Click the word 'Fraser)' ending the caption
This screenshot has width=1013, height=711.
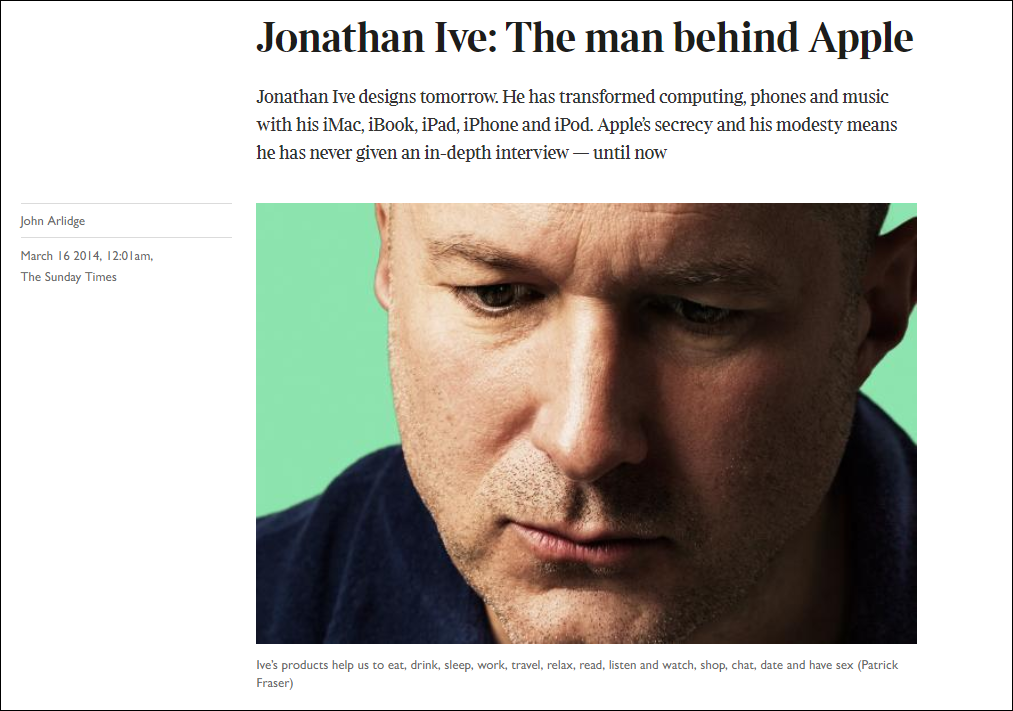click(275, 683)
